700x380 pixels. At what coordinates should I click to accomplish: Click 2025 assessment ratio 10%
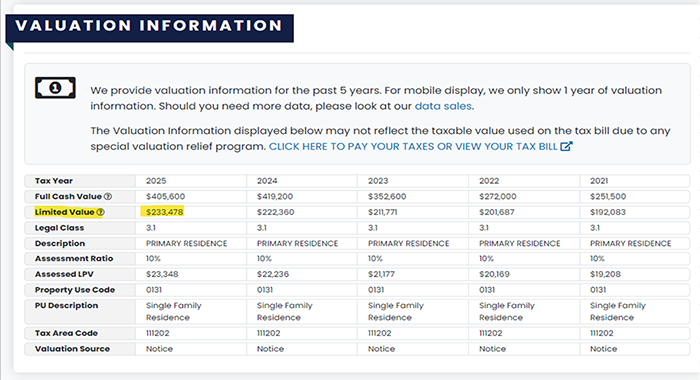(153, 259)
